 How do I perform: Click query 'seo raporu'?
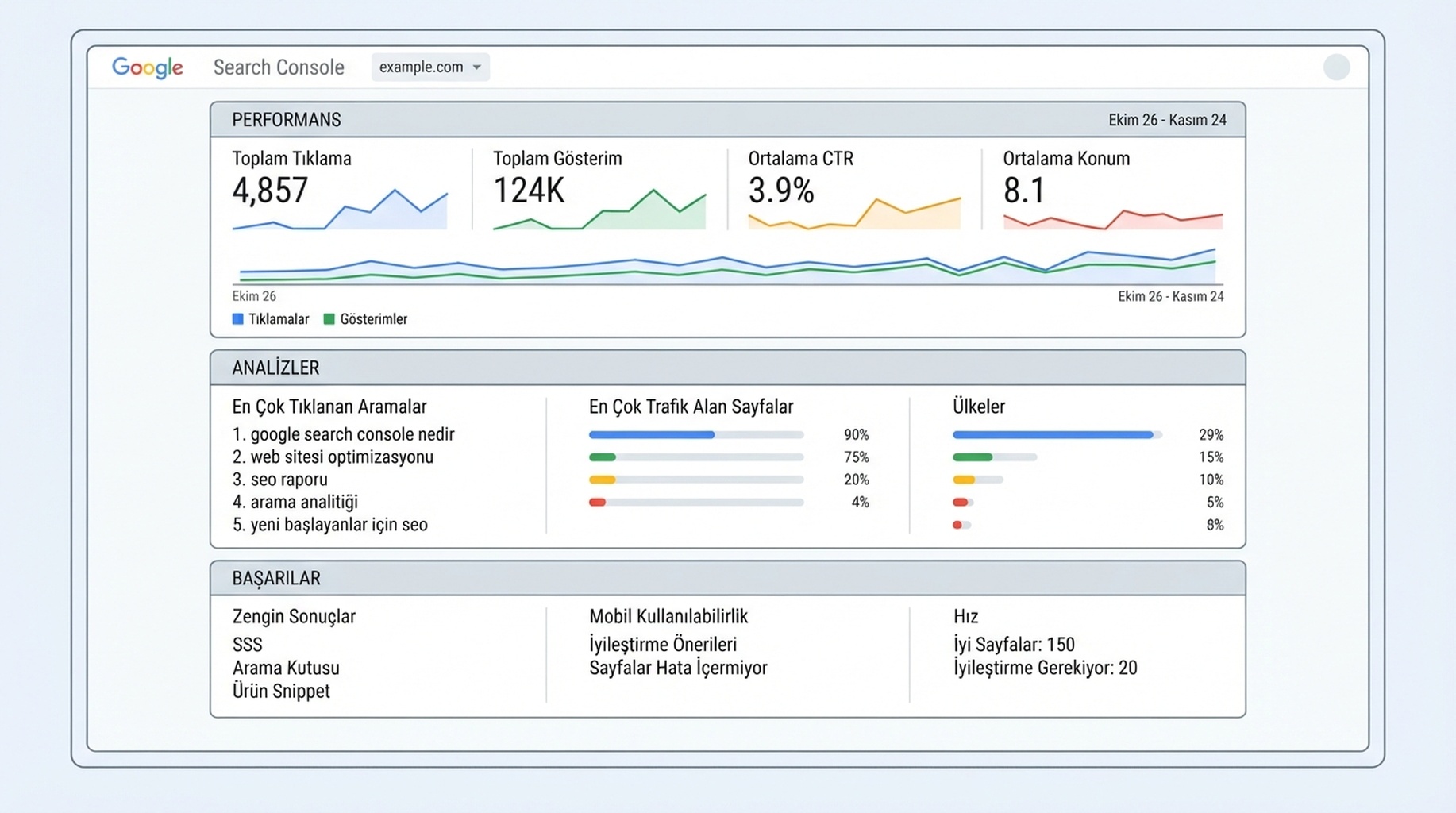pyautogui.click(x=279, y=480)
